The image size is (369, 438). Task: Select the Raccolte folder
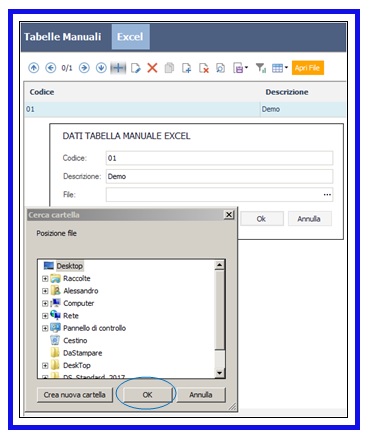77,278
